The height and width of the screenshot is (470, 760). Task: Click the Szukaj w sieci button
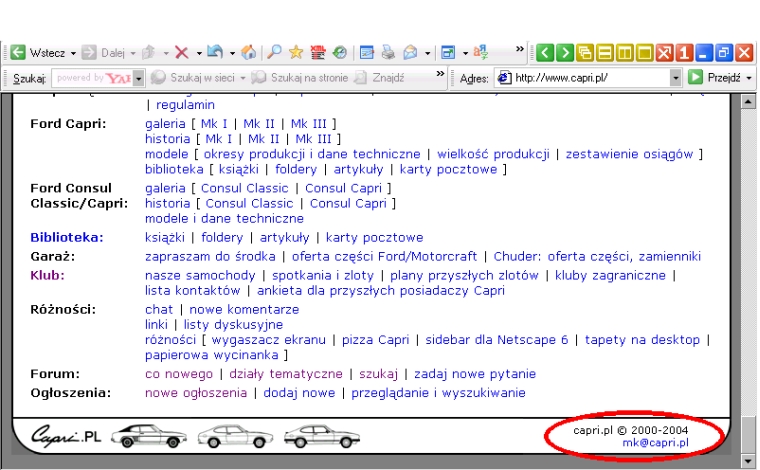[x=192, y=78]
